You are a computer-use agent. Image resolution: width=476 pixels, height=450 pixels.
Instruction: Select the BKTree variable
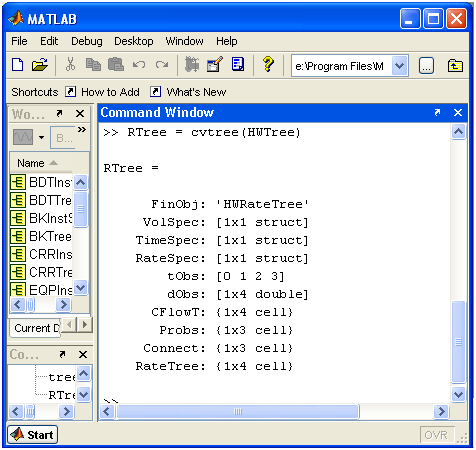click(41, 236)
